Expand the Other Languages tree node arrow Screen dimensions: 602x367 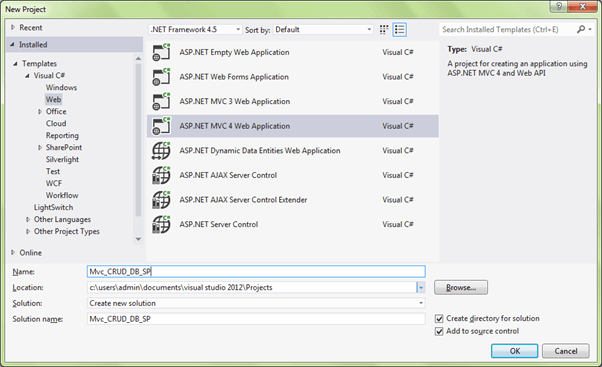pos(28,220)
